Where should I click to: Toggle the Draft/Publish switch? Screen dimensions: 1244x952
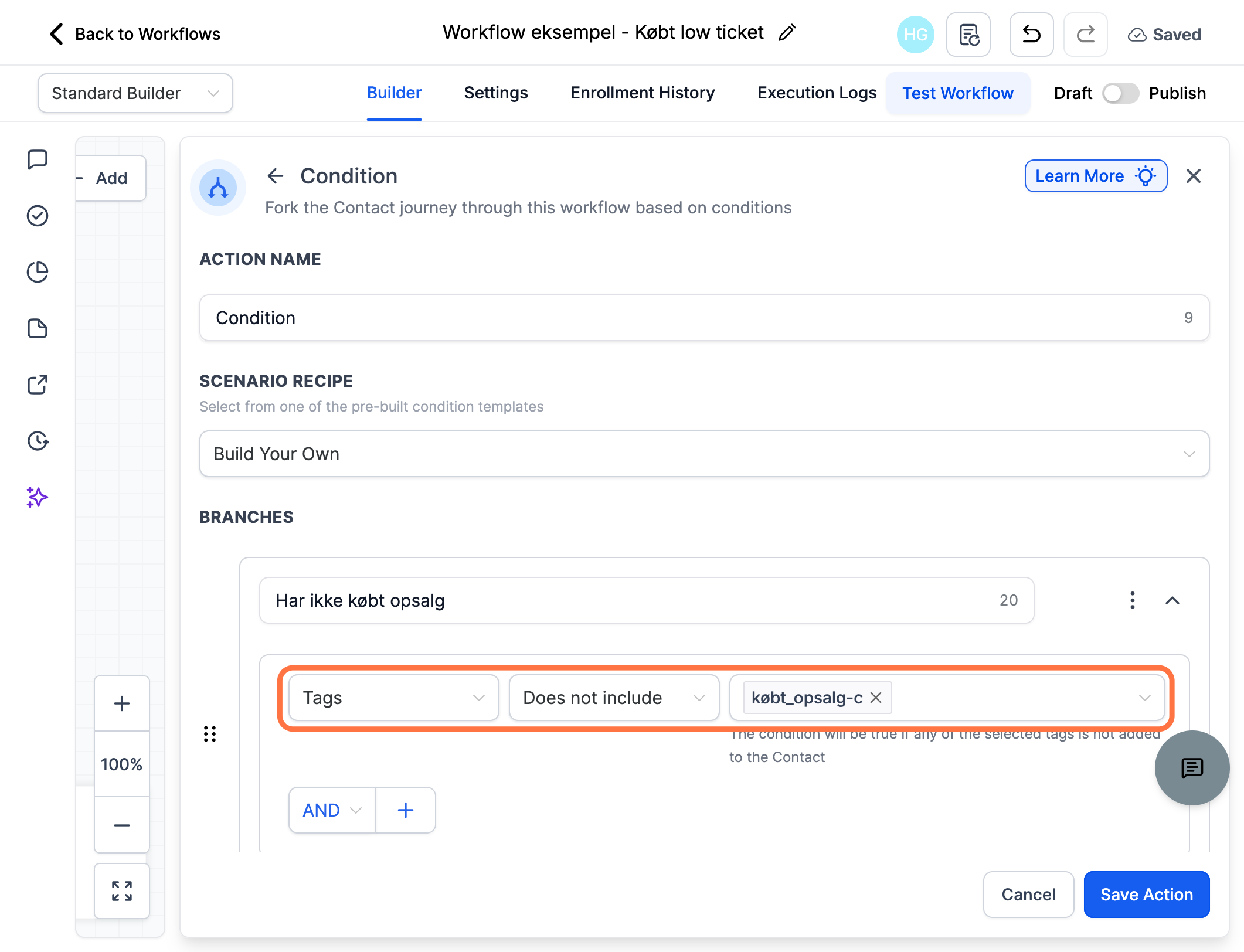click(1120, 93)
